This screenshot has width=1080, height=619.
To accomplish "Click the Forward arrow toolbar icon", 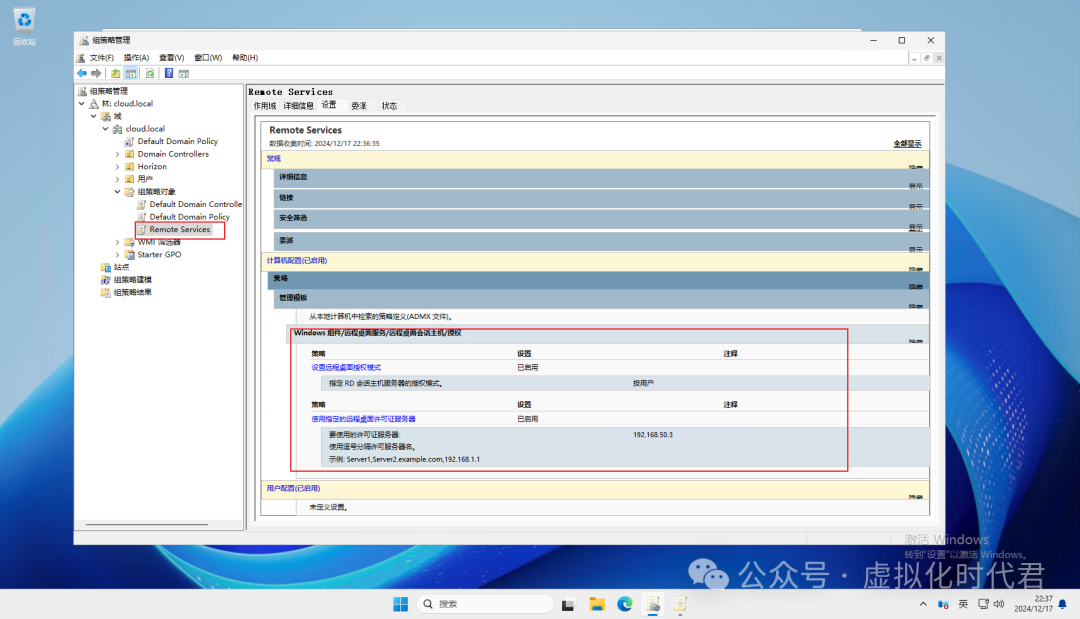I will point(96,73).
